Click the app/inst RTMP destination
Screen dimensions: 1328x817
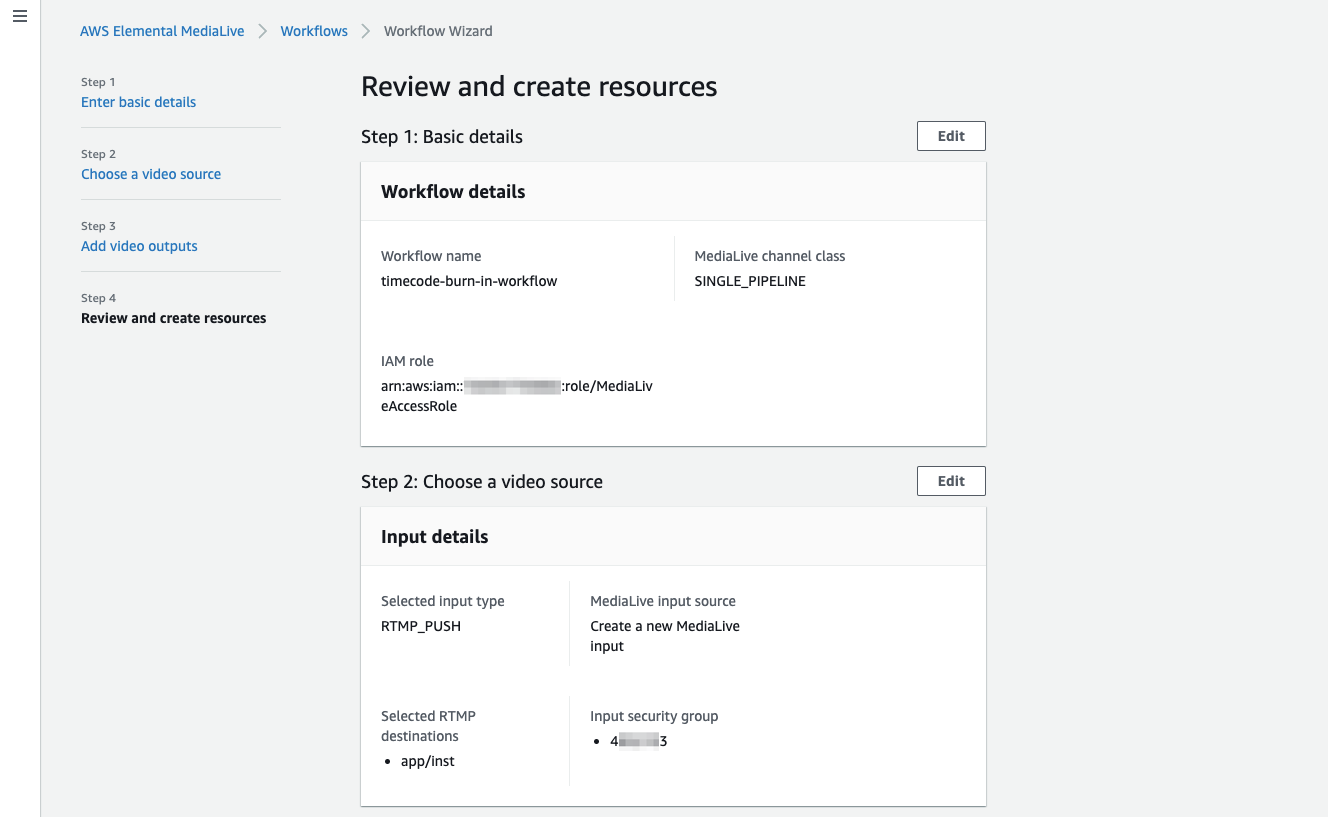pos(428,761)
